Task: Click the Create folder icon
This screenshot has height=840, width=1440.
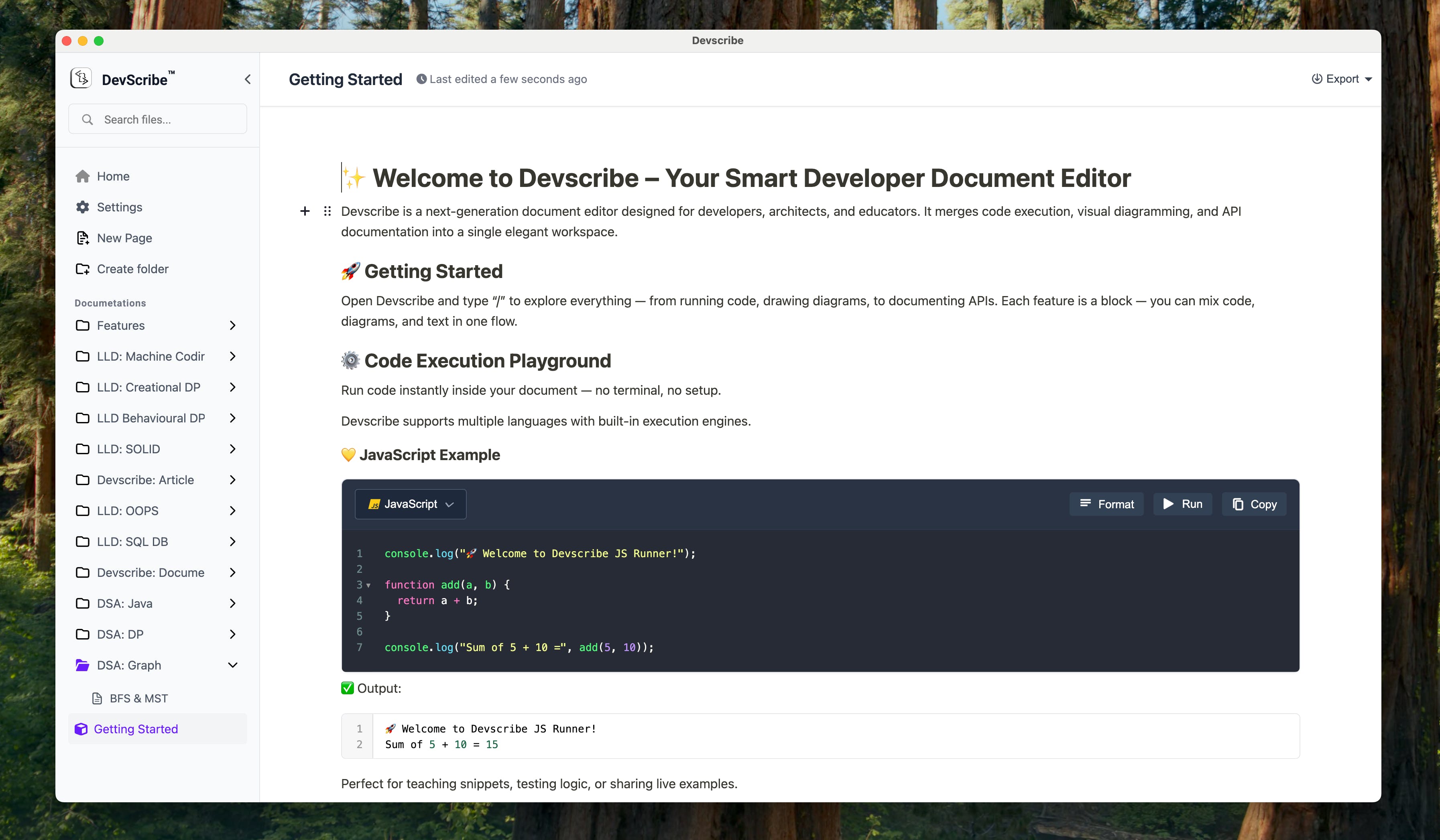Action: pos(83,269)
